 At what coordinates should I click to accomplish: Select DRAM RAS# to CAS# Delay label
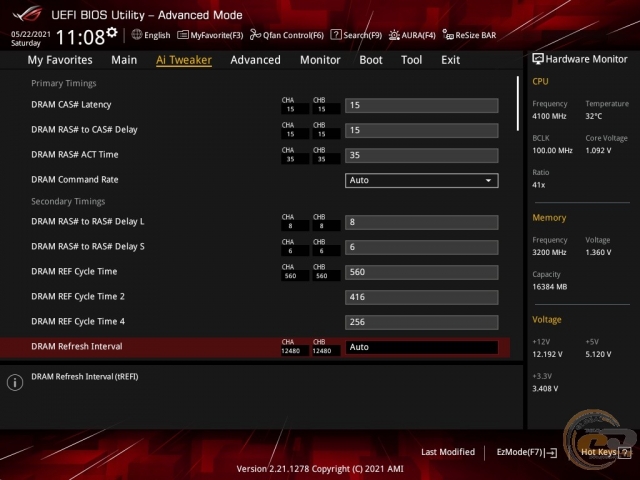tap(84, 130)
